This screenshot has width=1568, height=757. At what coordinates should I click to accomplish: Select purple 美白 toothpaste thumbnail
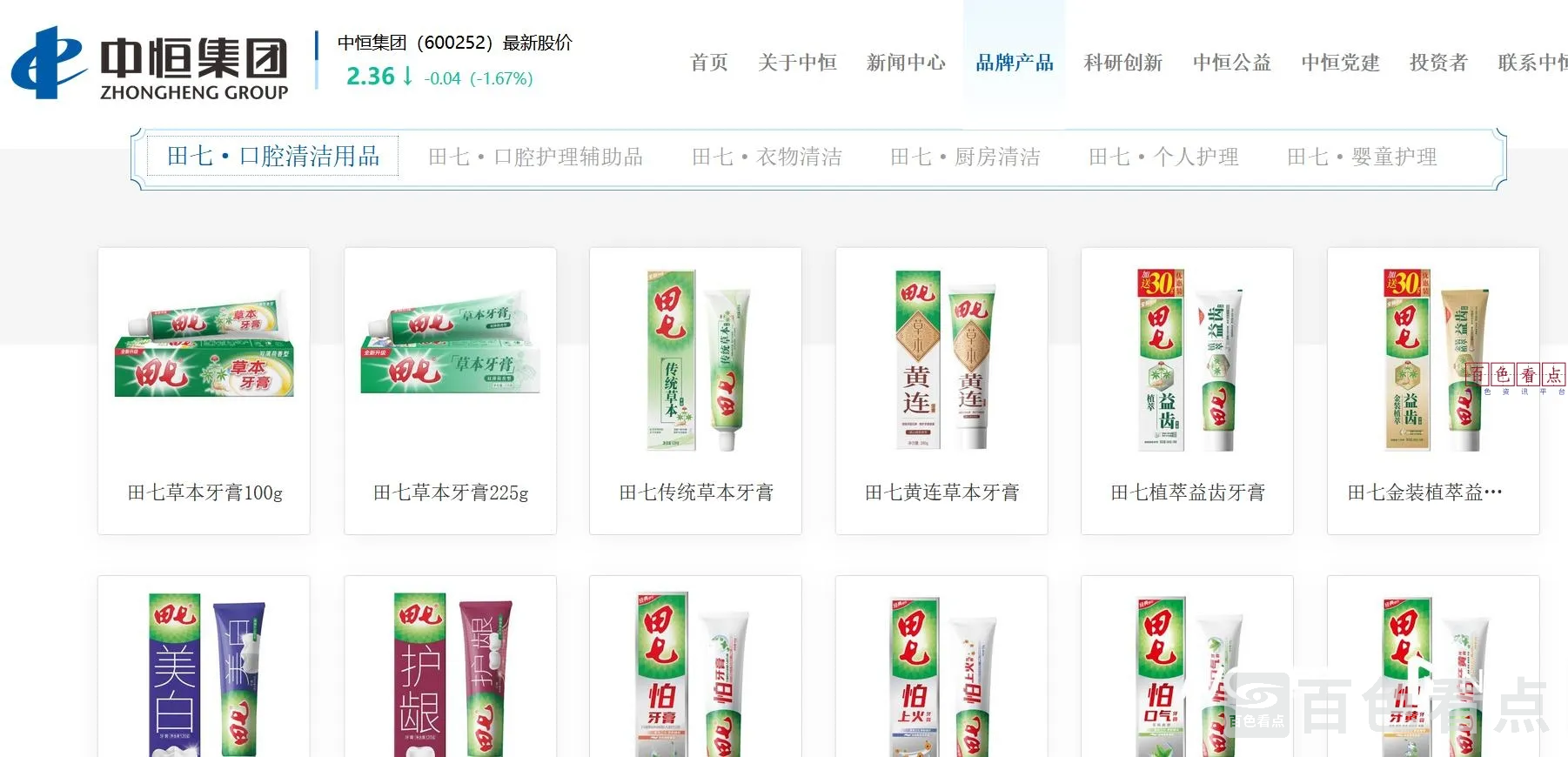[205, 675]
